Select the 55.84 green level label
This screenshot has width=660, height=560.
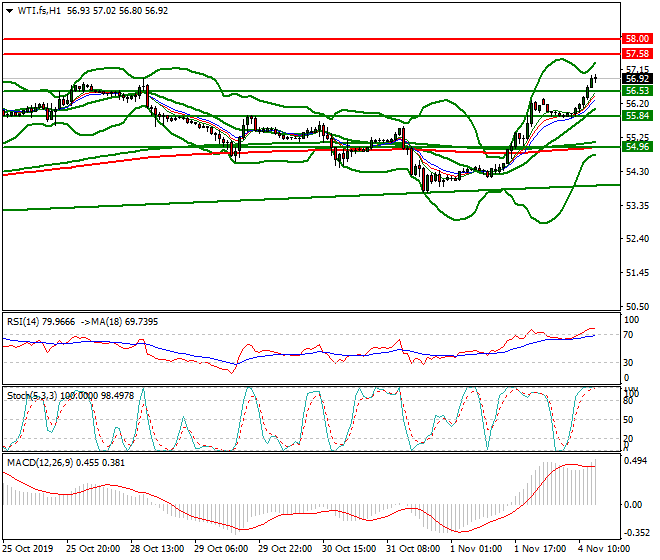[x=637, y=115]
